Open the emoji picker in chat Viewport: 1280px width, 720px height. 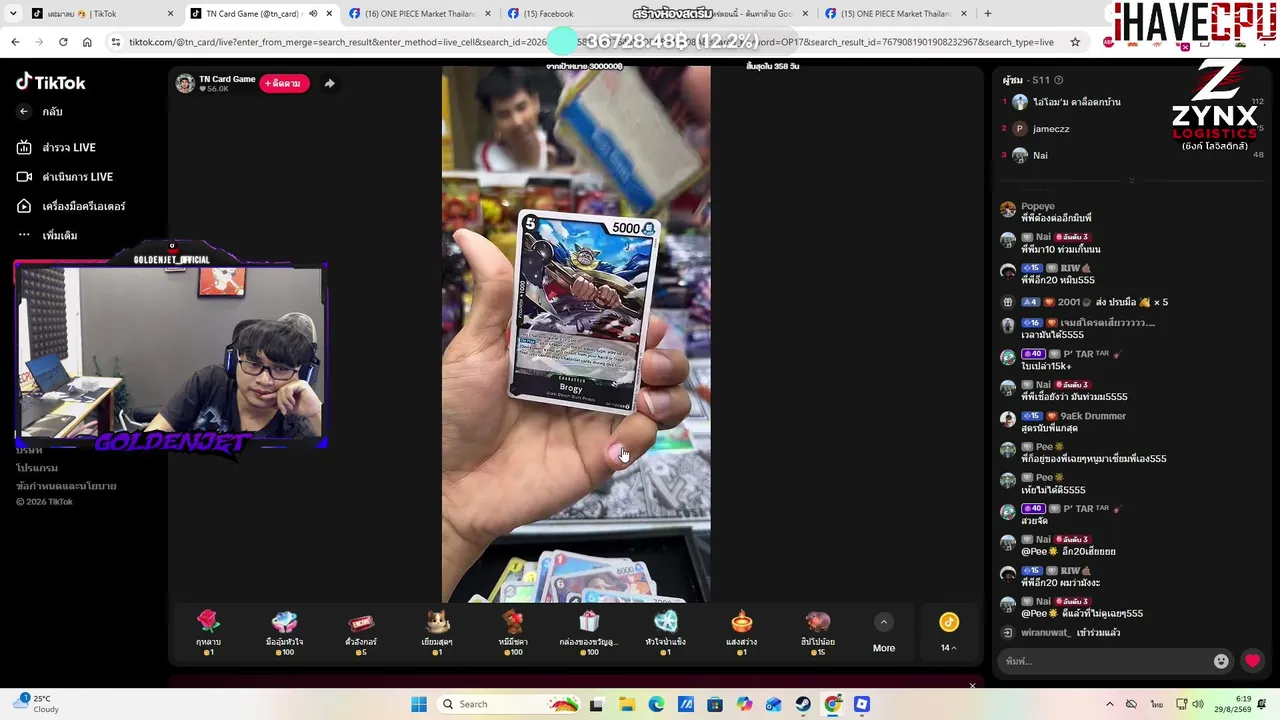tap(1221, 661)
